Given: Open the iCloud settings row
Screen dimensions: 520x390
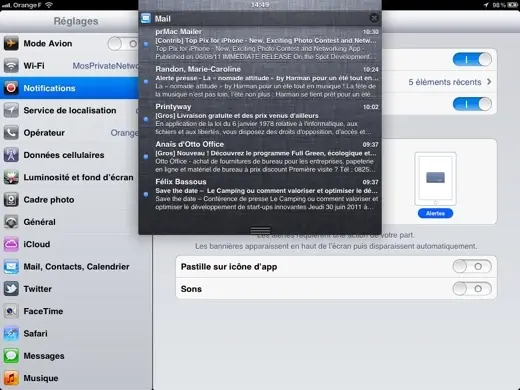Looking at the screenshot, I should [x=76, y=244].
